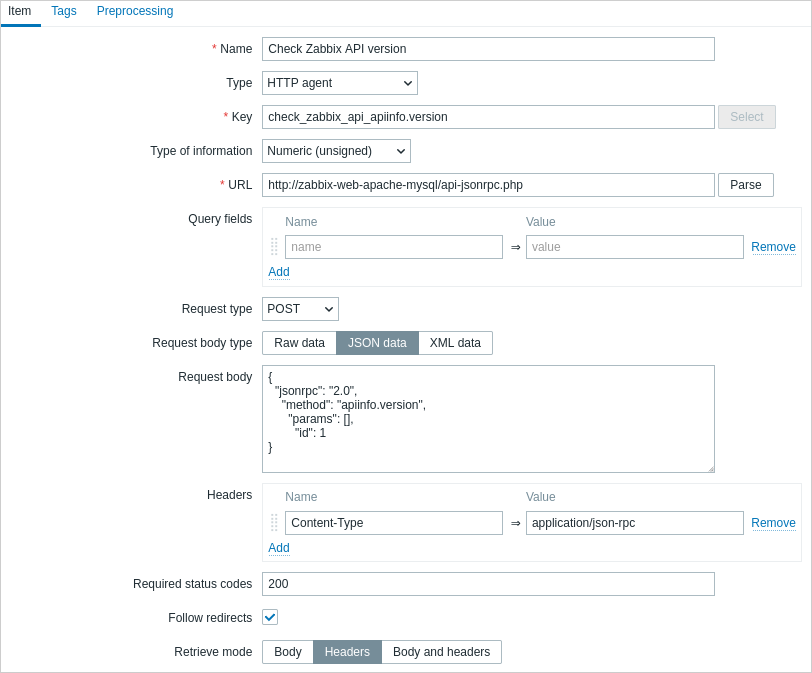Add another header row
Viewport: 812px width, 673px height.
coord(279,548)
